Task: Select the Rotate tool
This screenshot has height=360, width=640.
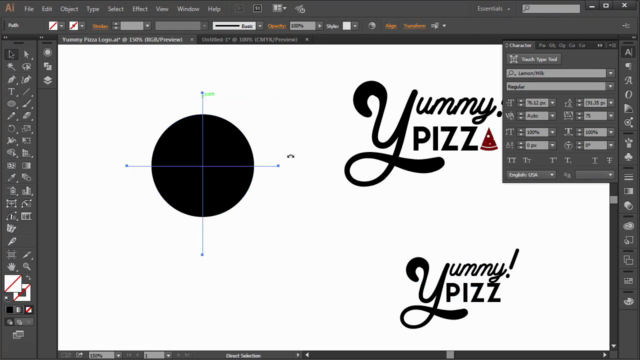Action: [11, 129]
